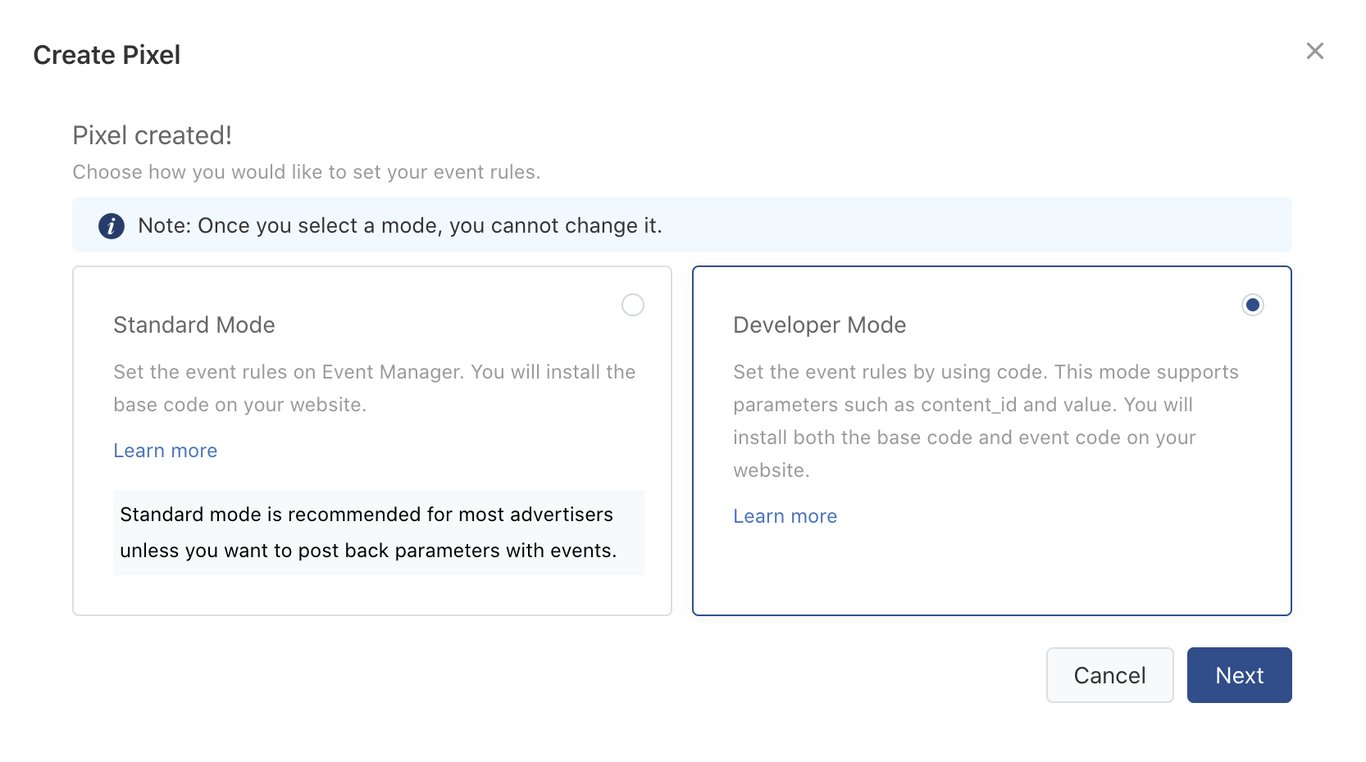Image resolution: width=1366 pixels, height=762 pixels.
Task: Click the Standard Mode description about Event Manager
Action: pyautogui.click(x=374, y=372)
